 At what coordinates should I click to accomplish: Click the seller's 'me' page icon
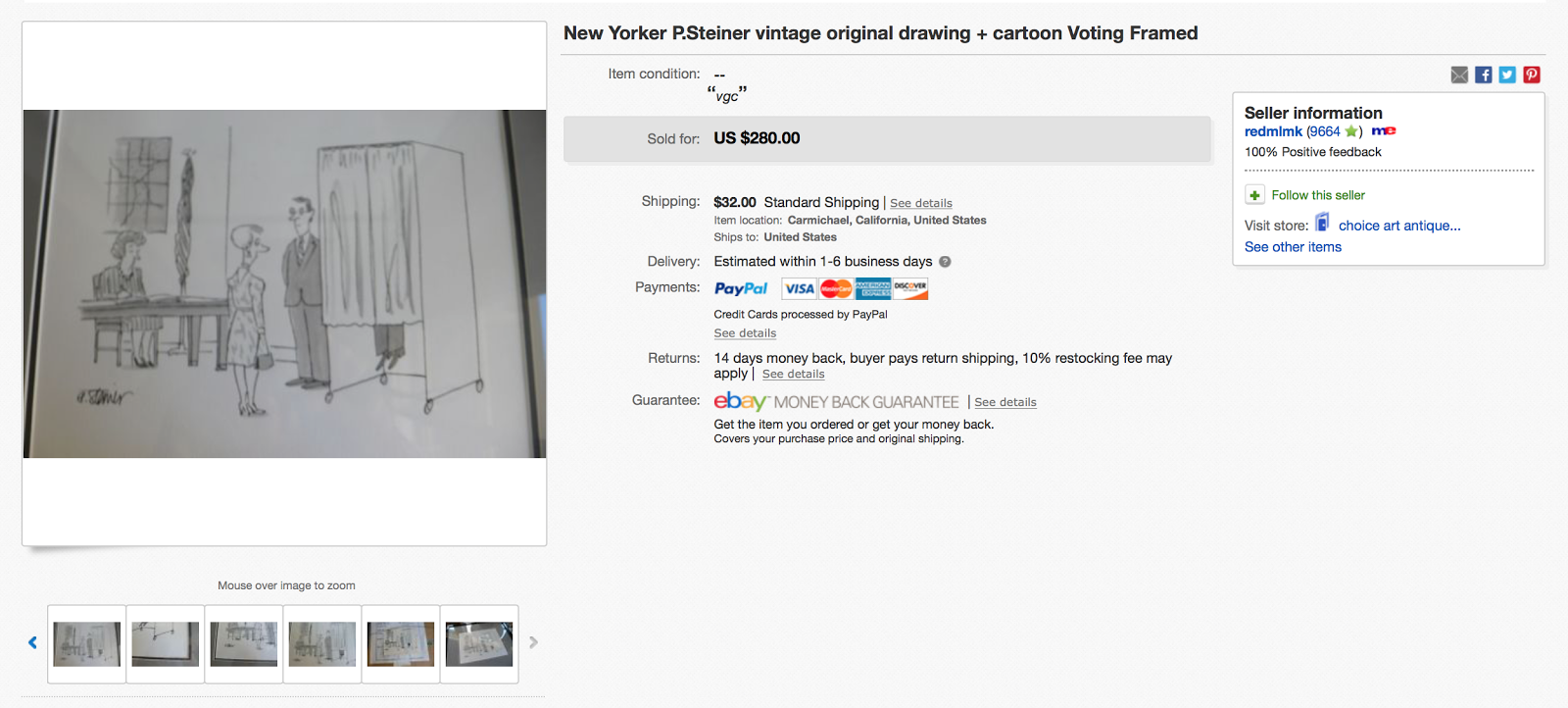(x=1384, y=131)
